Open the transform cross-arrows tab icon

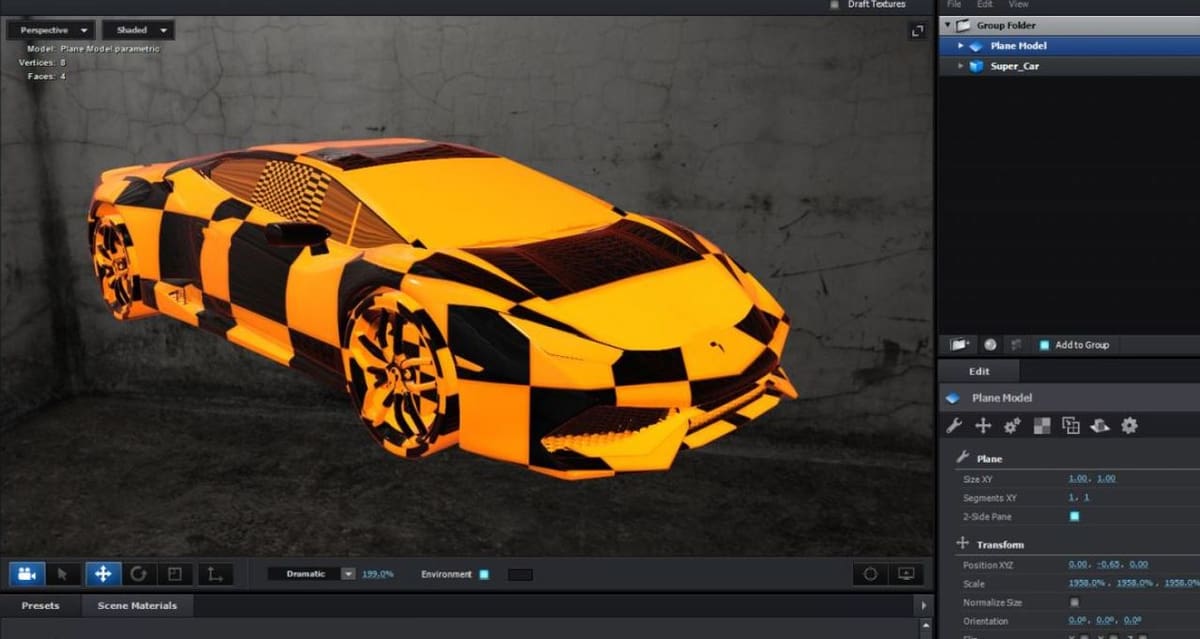[983, 426]
